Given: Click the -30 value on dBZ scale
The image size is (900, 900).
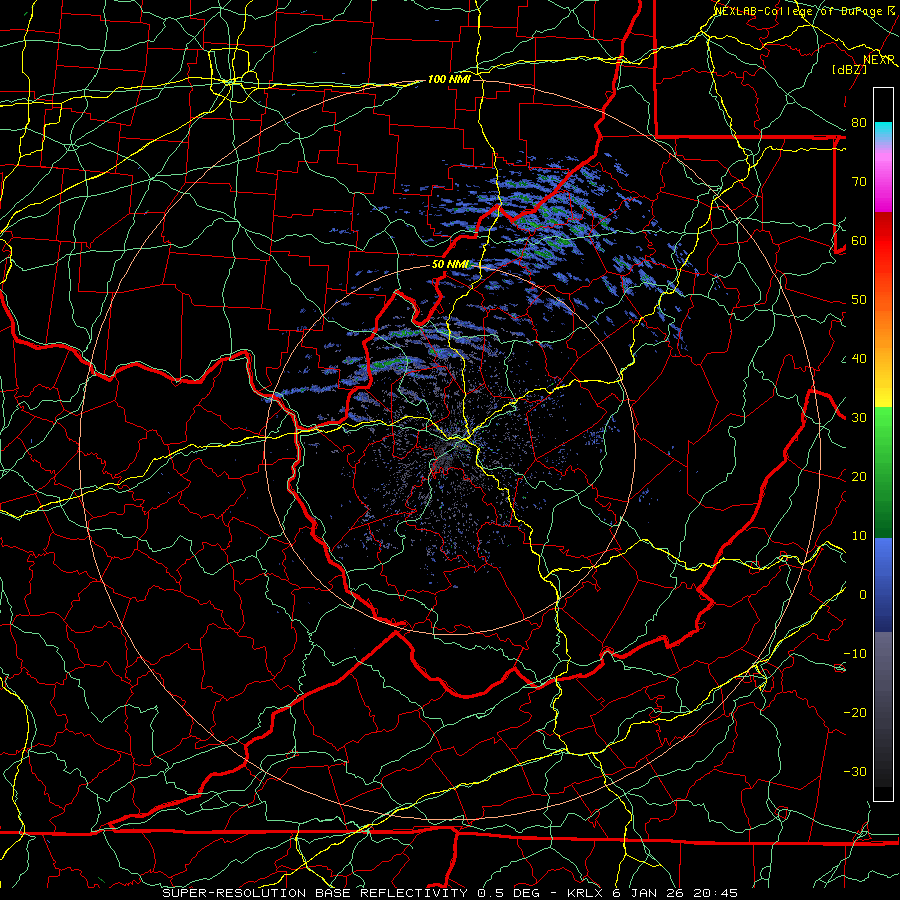Looking at the screenshot, I should click(x=855, y=771).
